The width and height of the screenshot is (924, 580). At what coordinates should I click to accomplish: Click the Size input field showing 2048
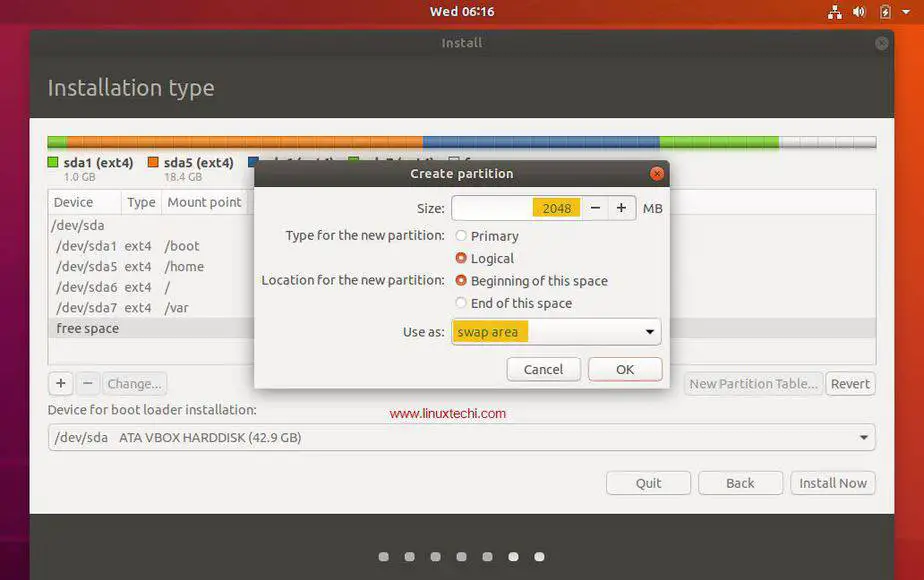click(x=517, y=208)
